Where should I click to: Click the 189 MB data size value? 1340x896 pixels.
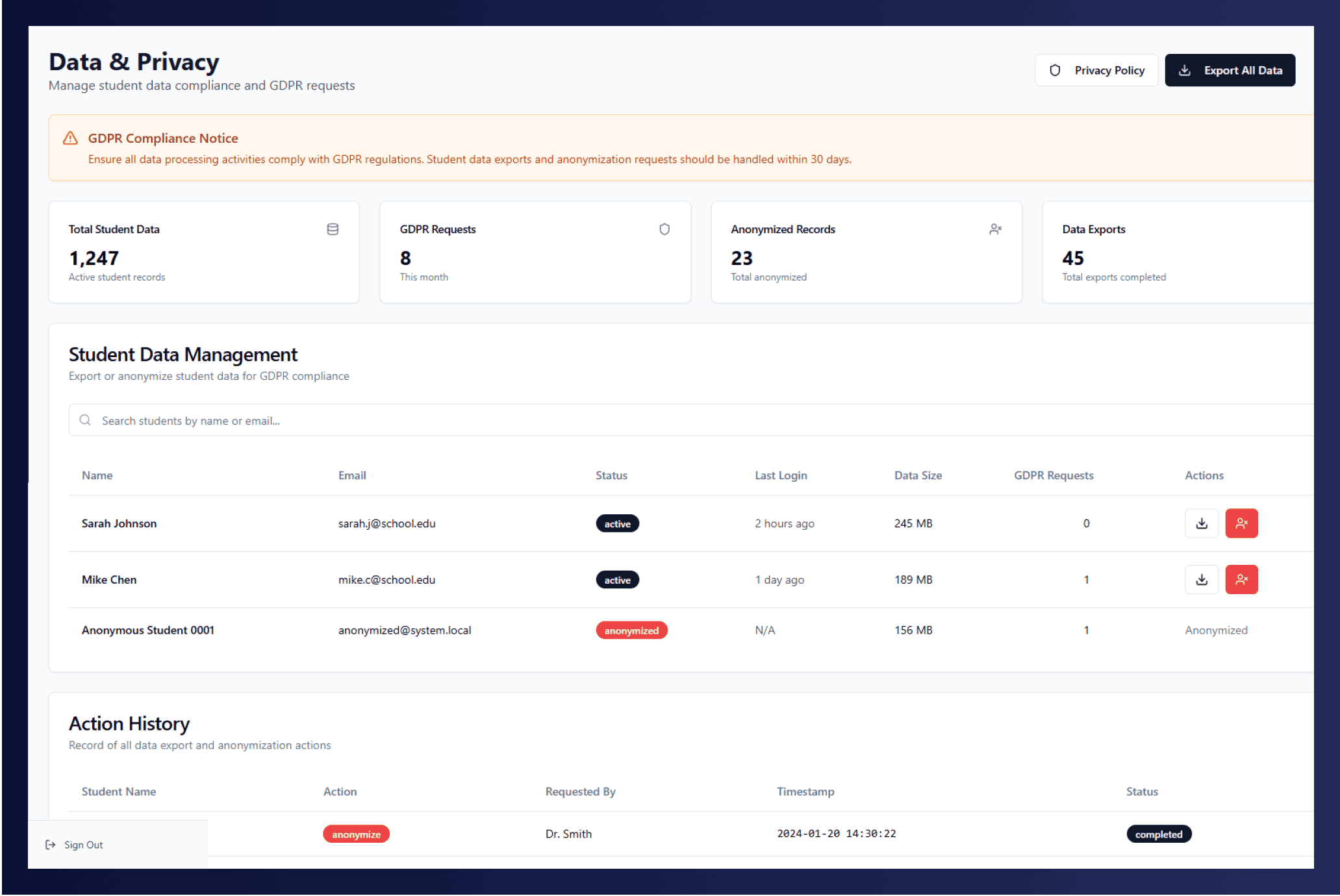coord(913,580)
